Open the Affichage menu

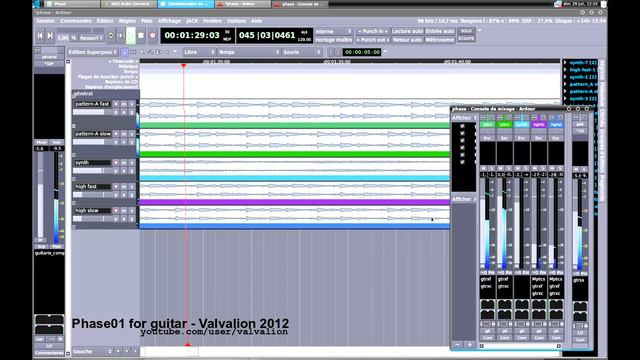(x=169, y=21)
